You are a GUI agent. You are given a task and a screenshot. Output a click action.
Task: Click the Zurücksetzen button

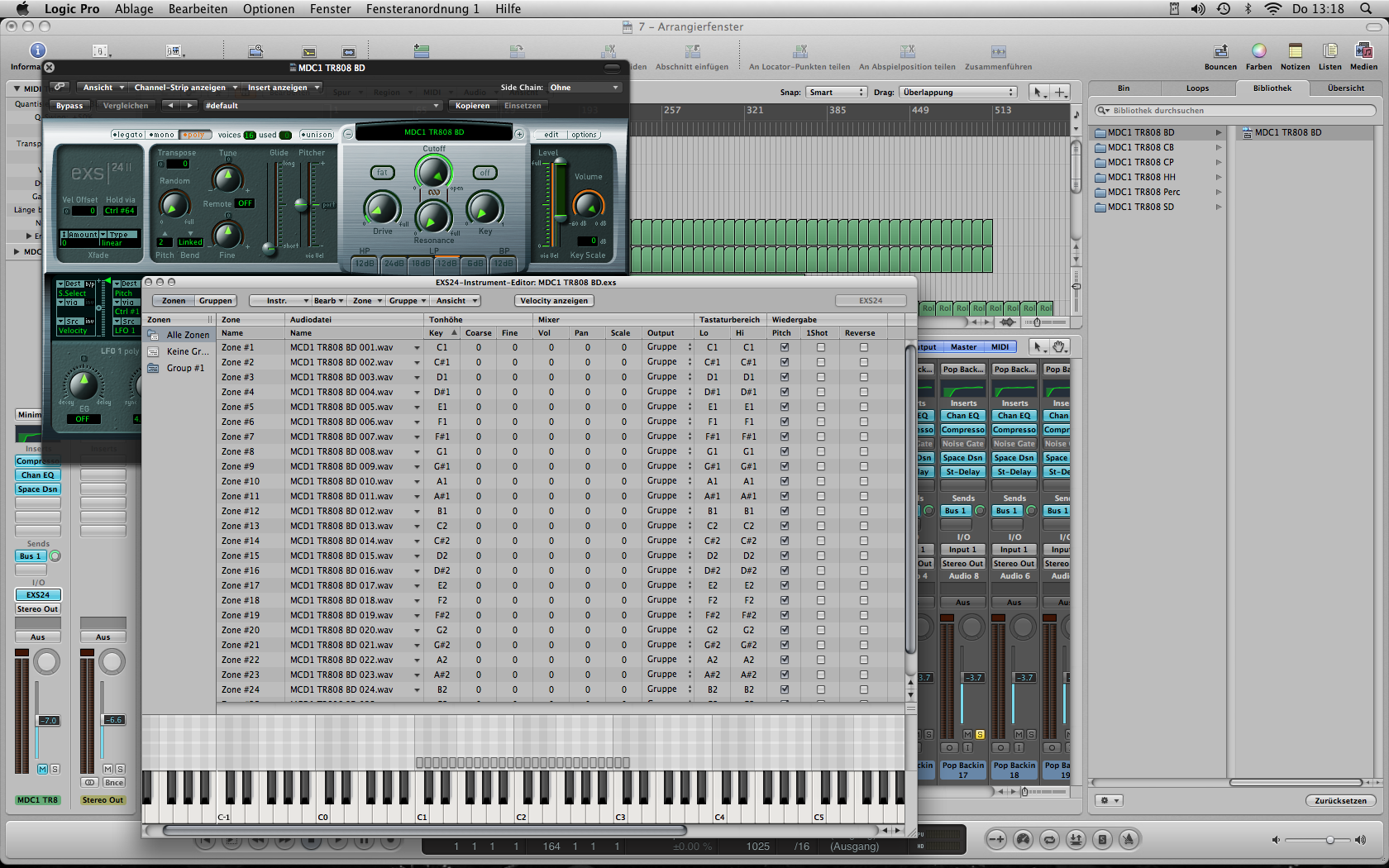1341,800
